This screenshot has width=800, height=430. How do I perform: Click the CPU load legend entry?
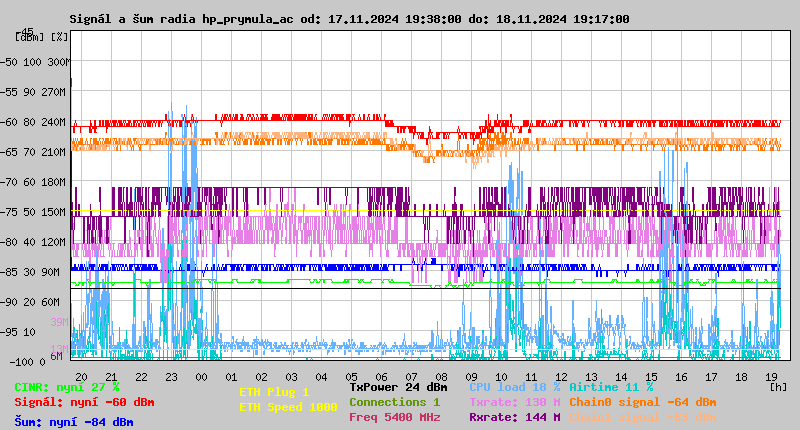coord(515,387)
